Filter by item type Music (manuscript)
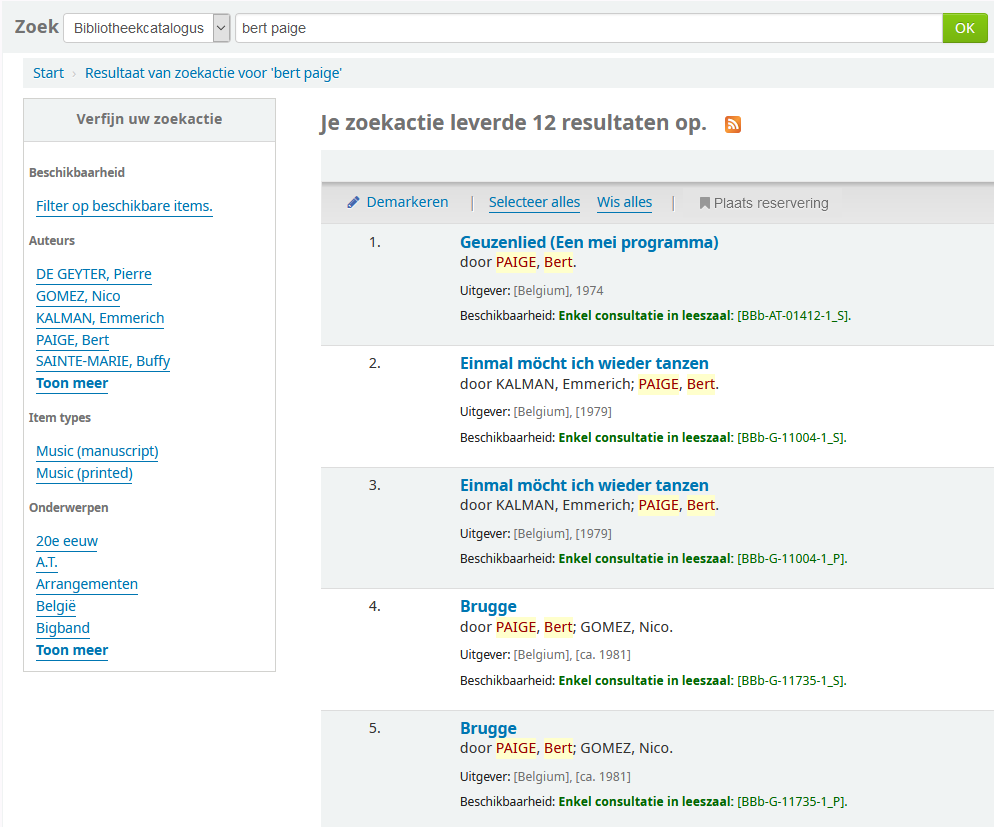 point(97,452)
